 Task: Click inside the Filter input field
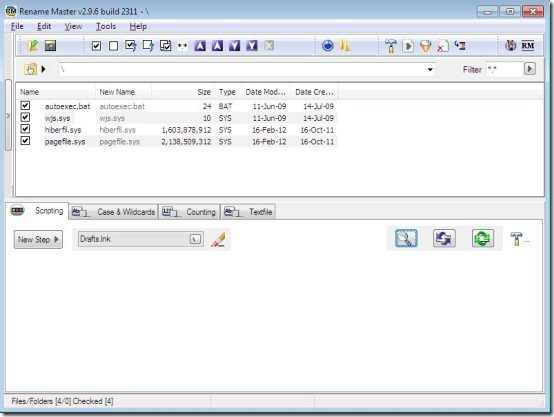tap(504, 69)
